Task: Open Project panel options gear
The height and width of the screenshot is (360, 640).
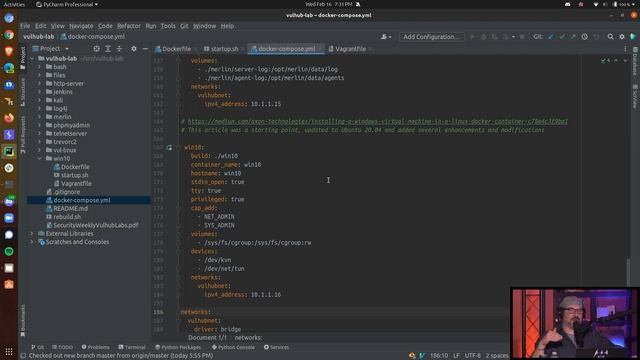Action: click(x=133, y=49)
